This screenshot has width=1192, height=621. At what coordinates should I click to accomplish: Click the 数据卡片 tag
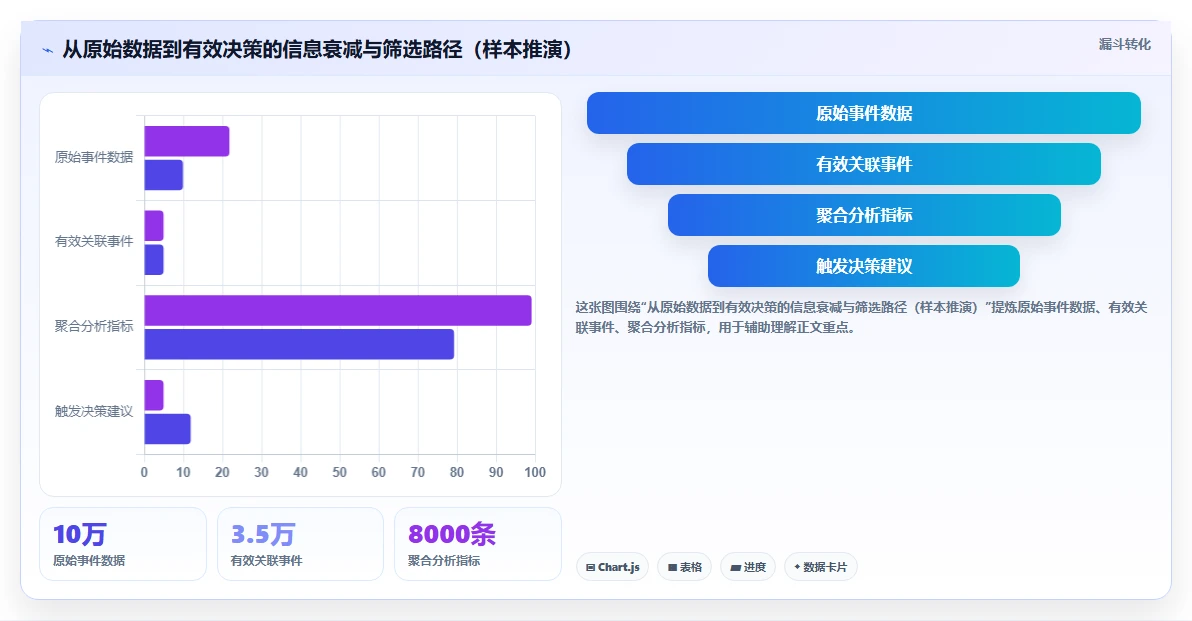pyautogui.click(x=821, y=567)
